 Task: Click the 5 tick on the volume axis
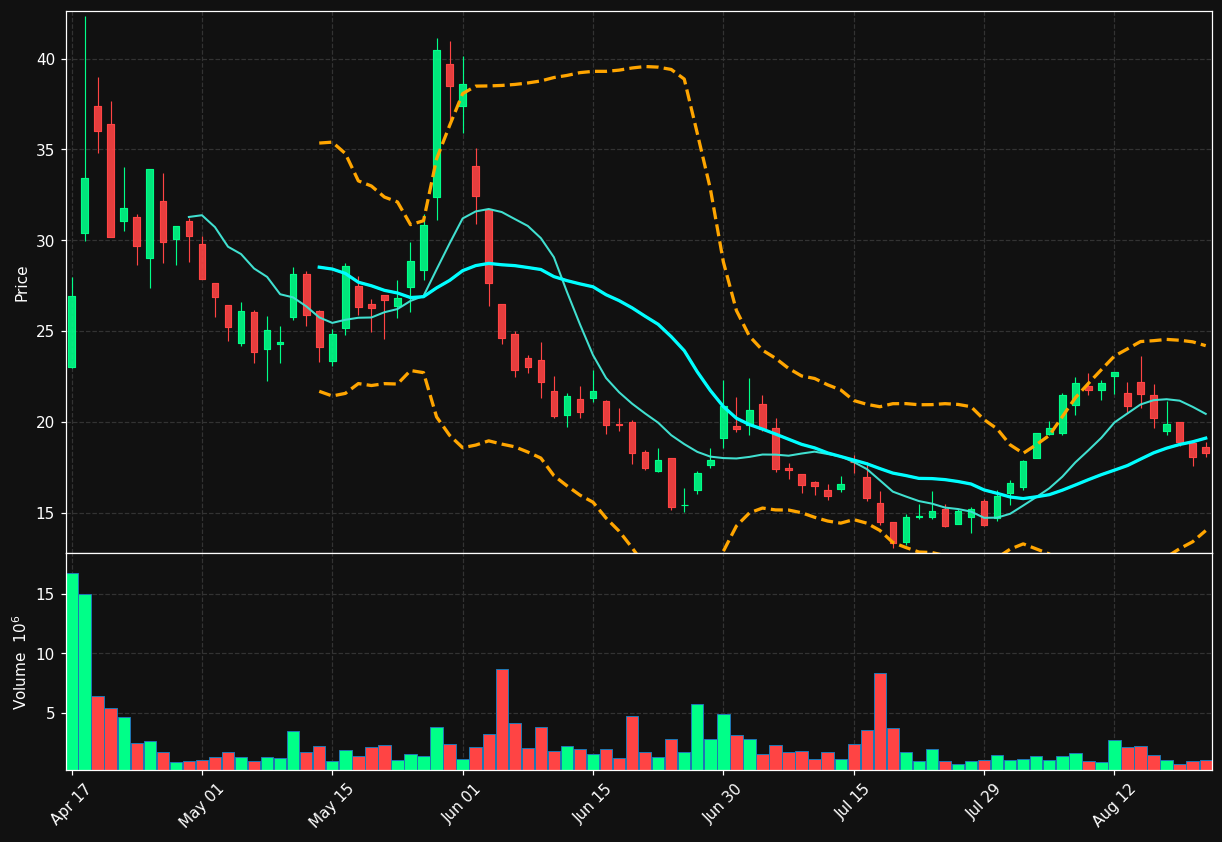point(51,714)
